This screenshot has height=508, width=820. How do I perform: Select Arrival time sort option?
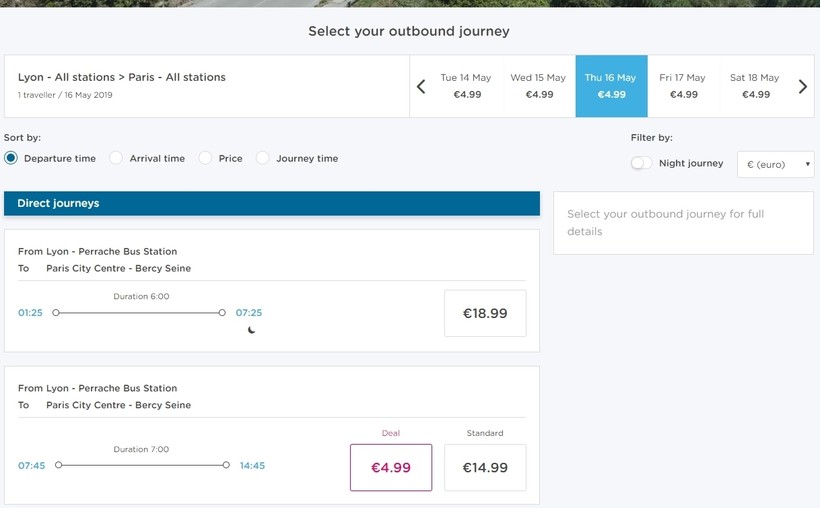pos(117,158)
